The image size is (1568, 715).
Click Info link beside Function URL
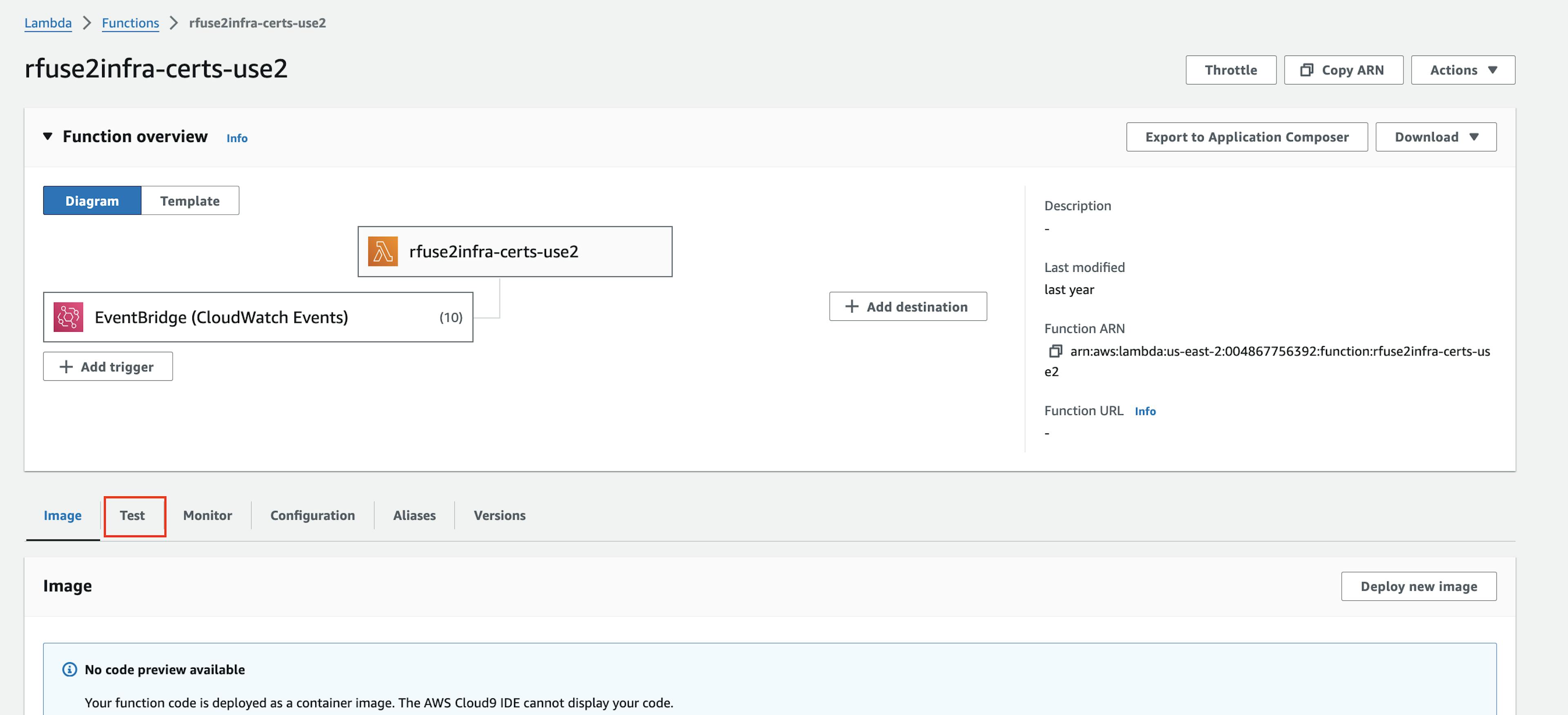pos(1144,411)
